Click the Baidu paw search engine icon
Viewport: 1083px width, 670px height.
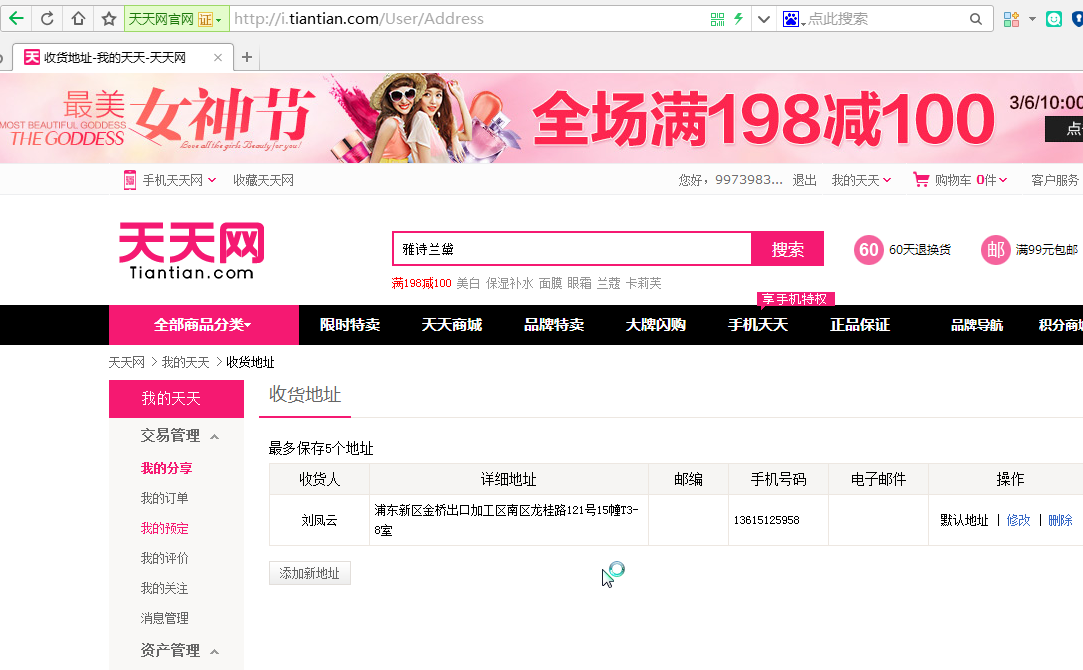[x=791, y=19]
